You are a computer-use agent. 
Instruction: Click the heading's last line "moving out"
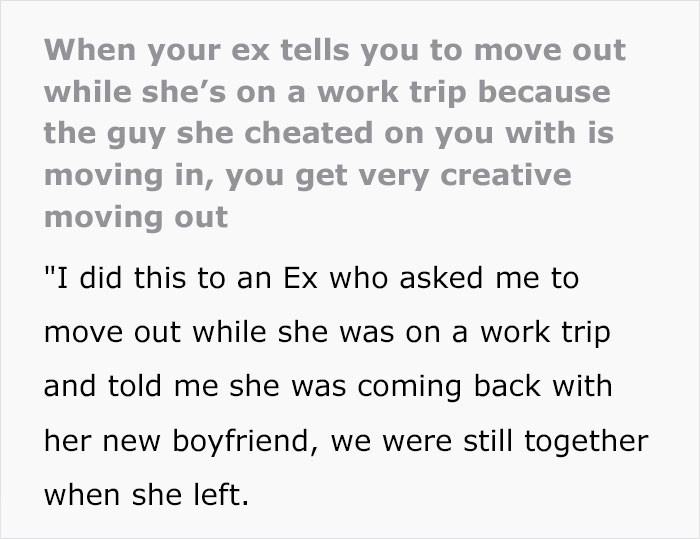pyautogui.click(x=136, y=217)
